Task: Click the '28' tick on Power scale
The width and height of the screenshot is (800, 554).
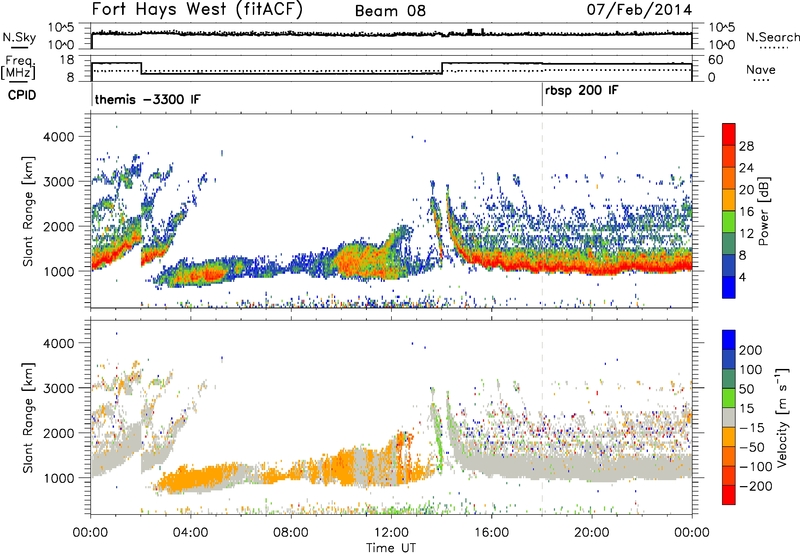Action: (746, 146)
